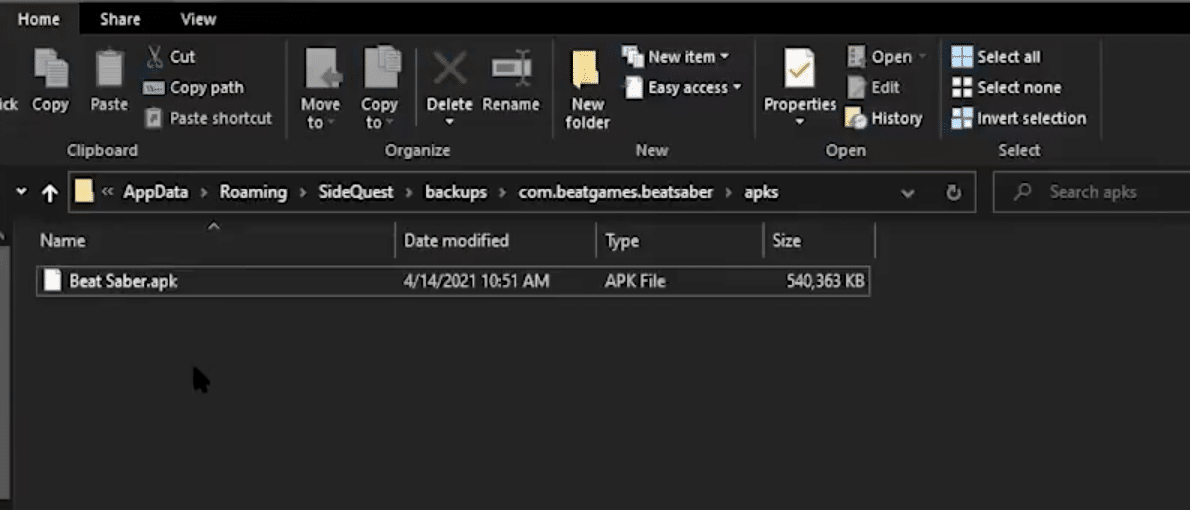This screenshot has width=1190, height=510.
Task: Expand the address bar history dropdown
Action: (907, 193)
